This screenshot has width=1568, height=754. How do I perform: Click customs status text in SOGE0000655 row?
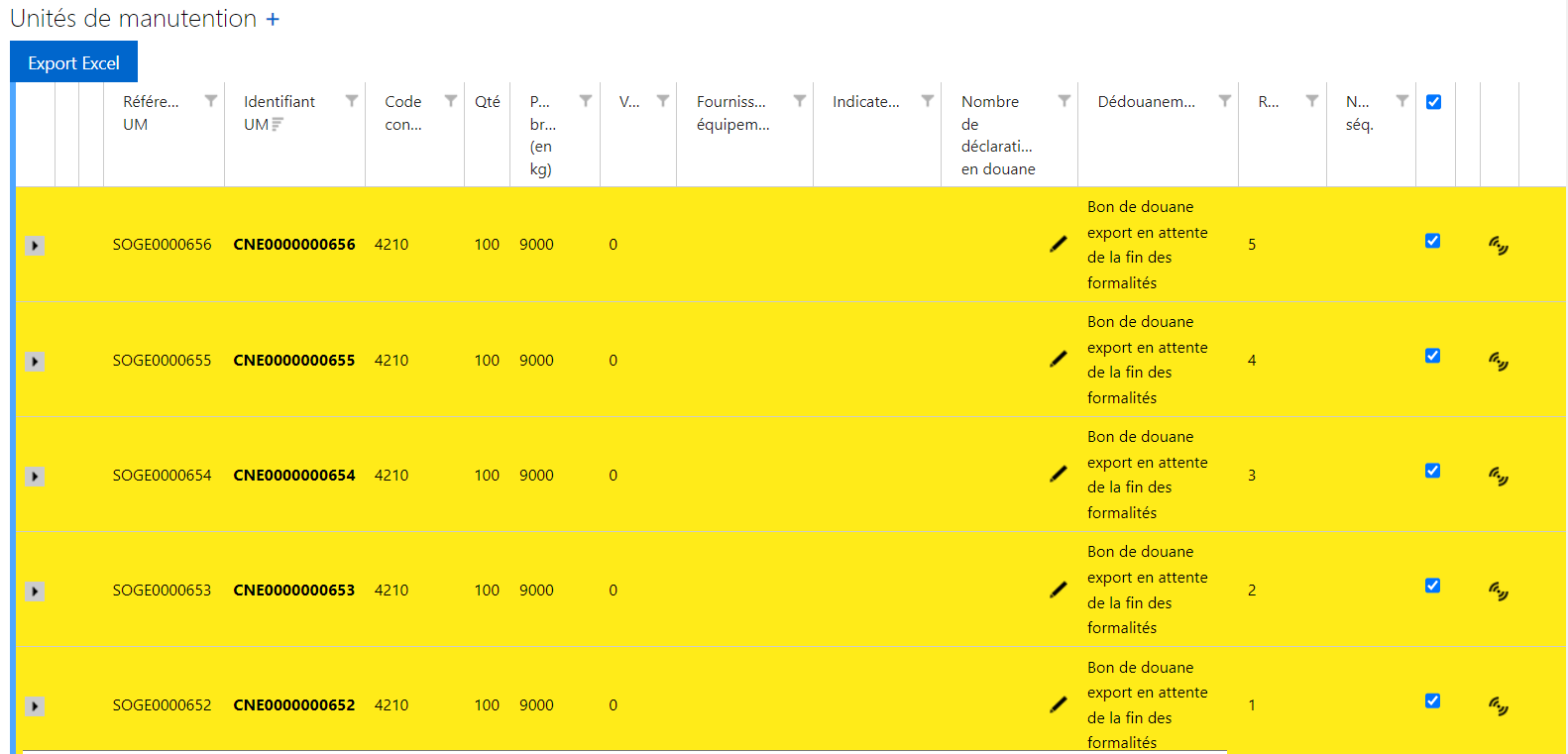coord(1148,360)
